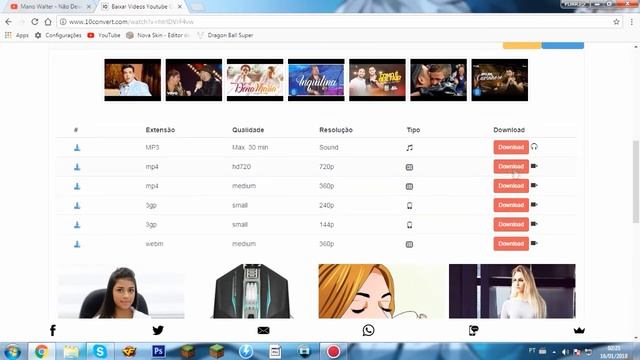Open the Windows Start menu

coord(13,351)
